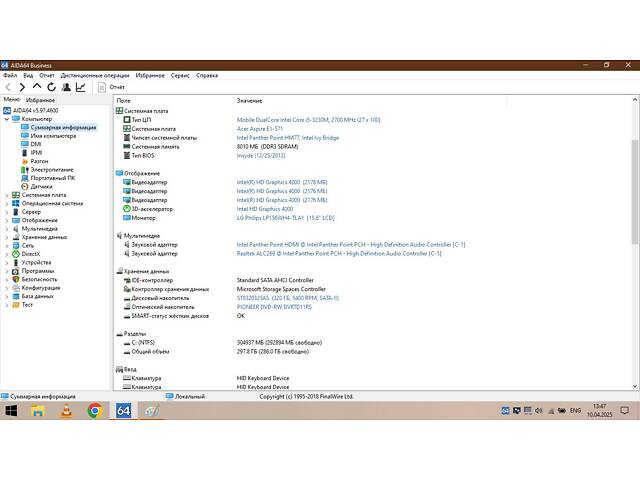
Task: Go forward with the toolbar Forward arrow
Action: coord(22,87)
